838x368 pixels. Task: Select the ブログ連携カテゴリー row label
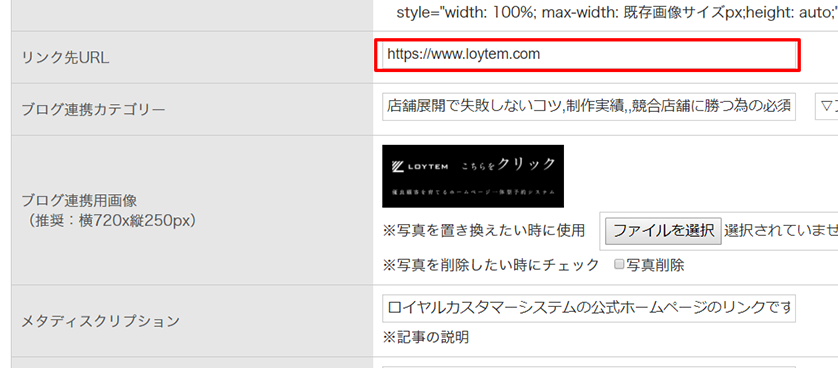click(94, 110)
